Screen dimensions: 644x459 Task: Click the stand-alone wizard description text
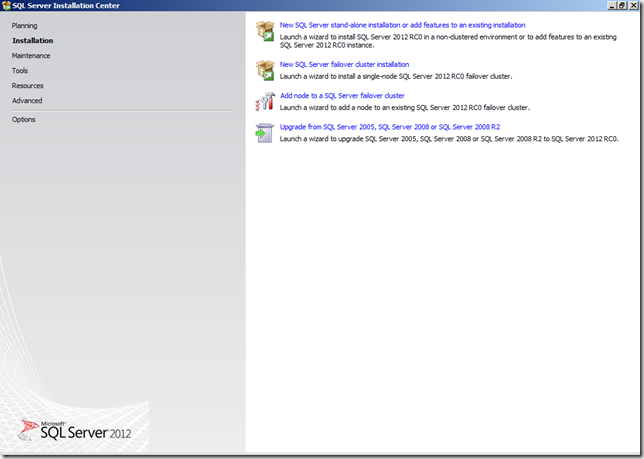[448, 41]
